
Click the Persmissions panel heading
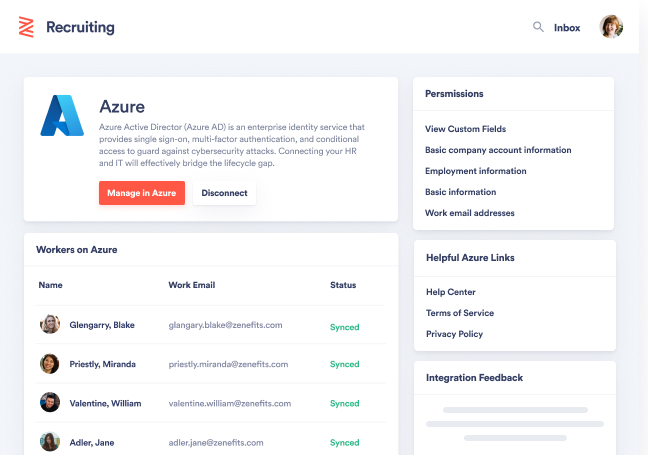[x=454, y=94]
